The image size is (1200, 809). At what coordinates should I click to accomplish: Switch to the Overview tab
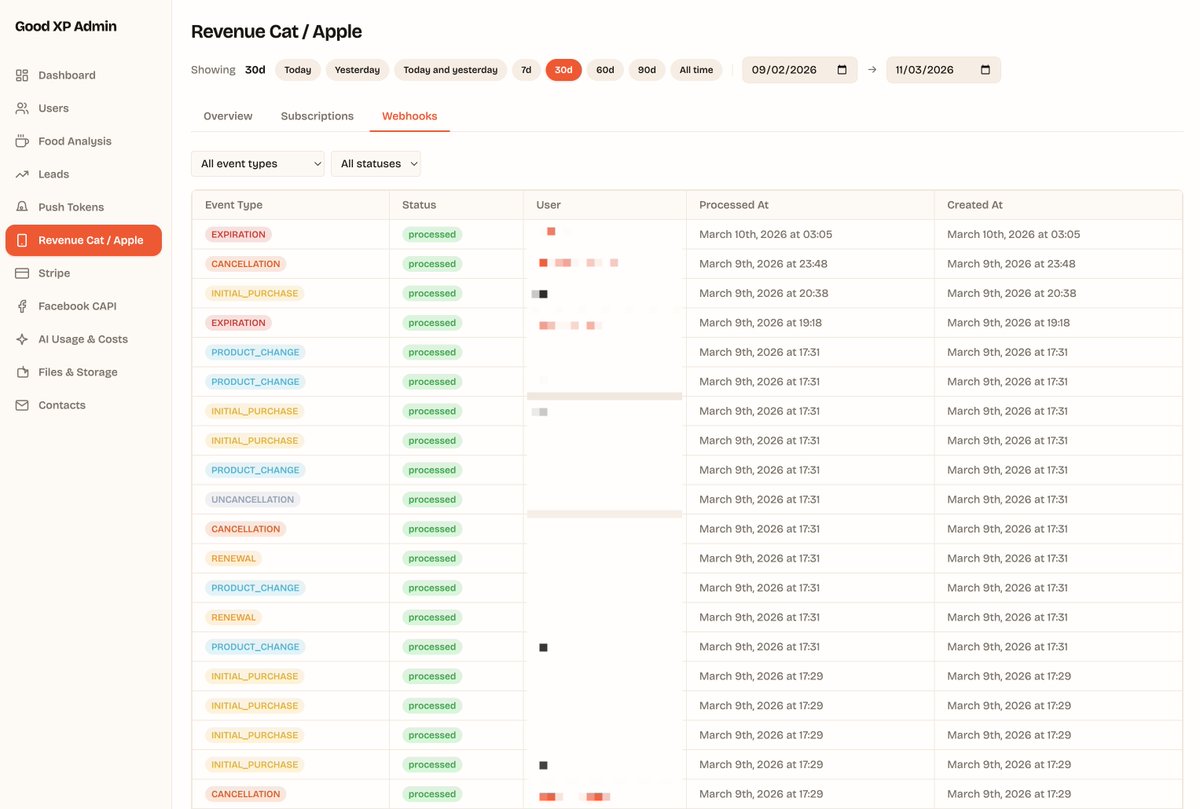click(x=228, y=116)
